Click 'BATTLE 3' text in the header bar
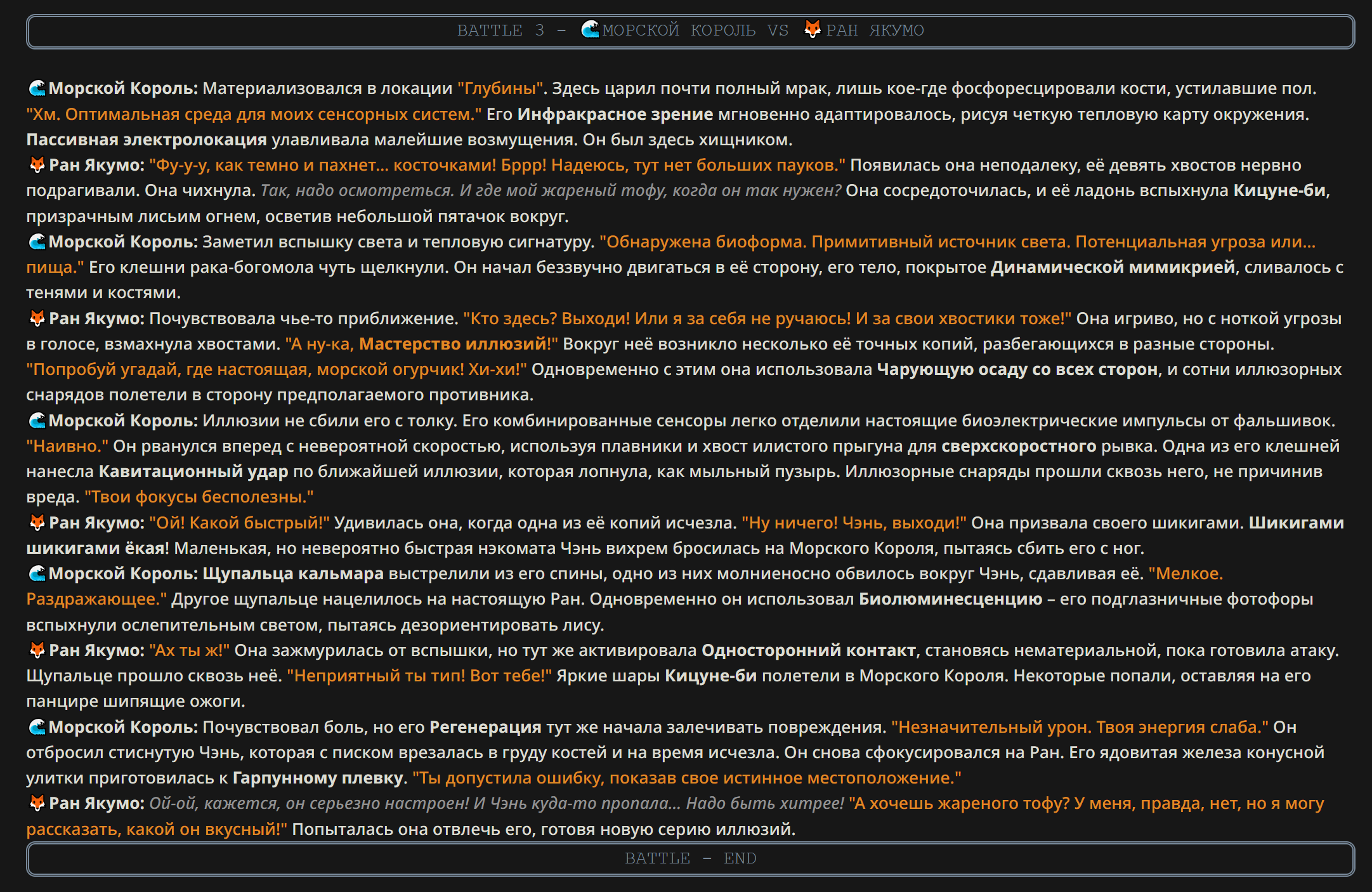Image resolution: width=1372 pixels, height=892 pixels. [500, 30]
